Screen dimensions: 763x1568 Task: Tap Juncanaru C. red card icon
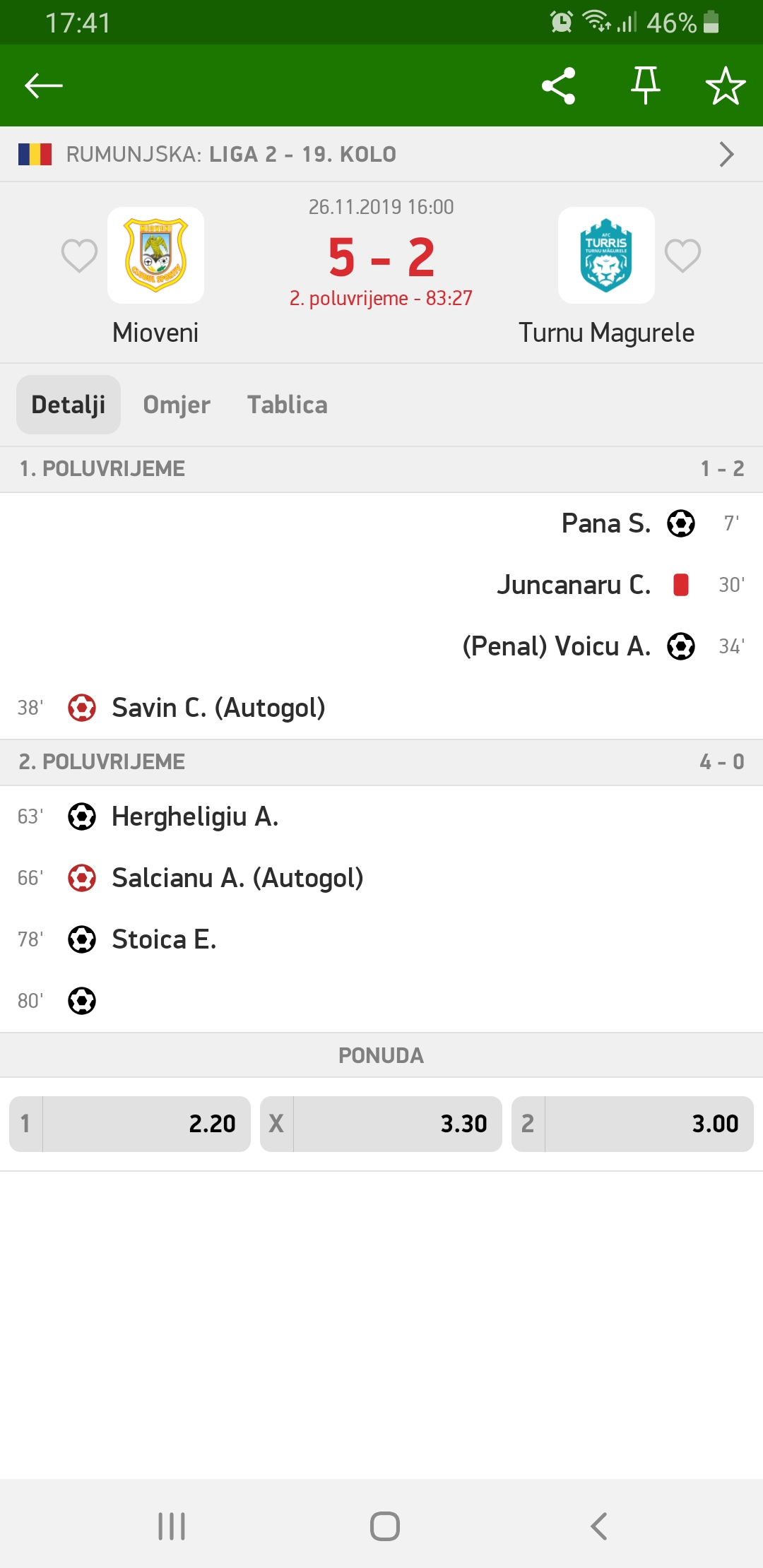tap(681, 585)
